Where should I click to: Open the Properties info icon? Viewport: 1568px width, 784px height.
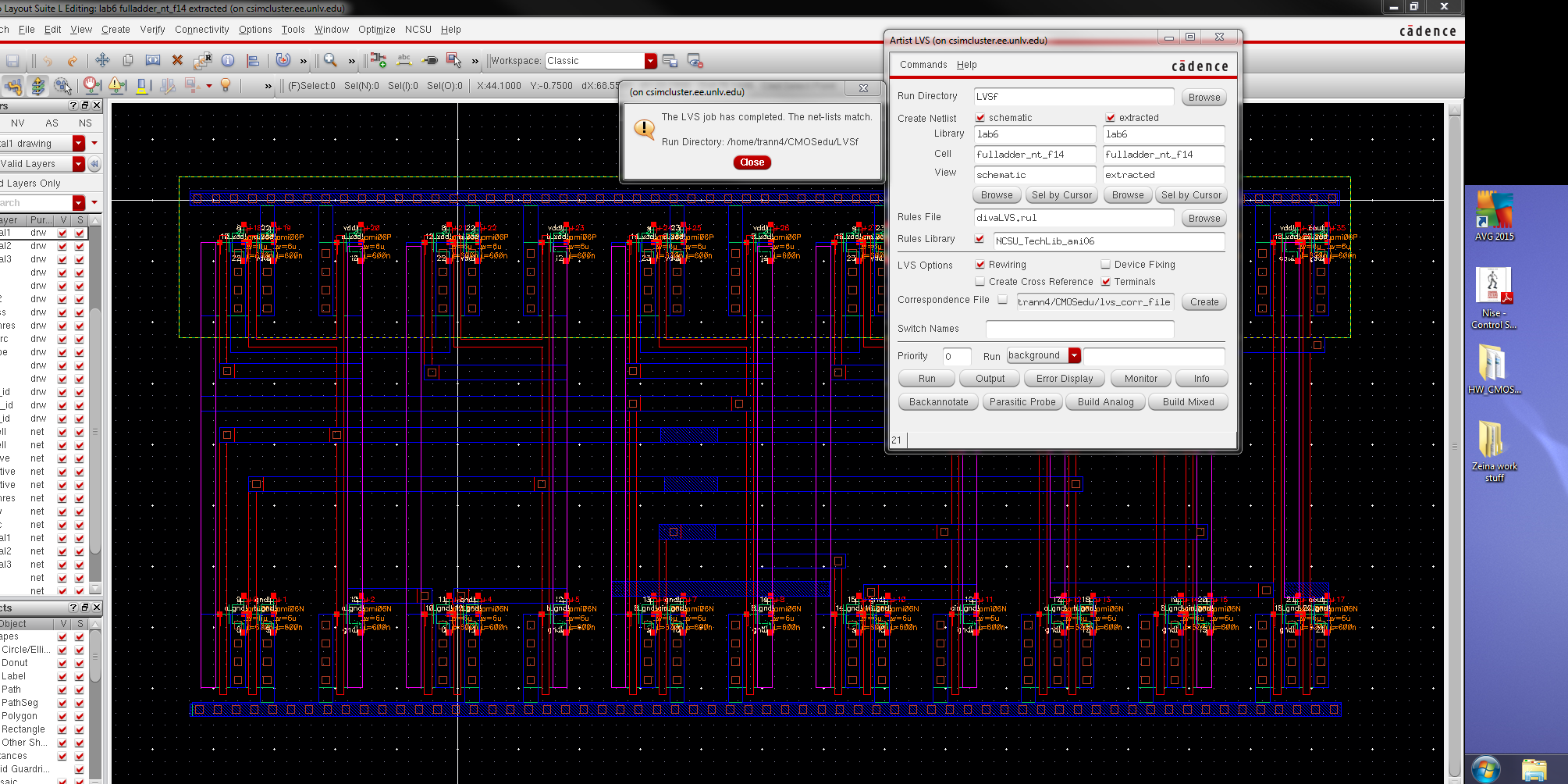(x=228, y=60)
